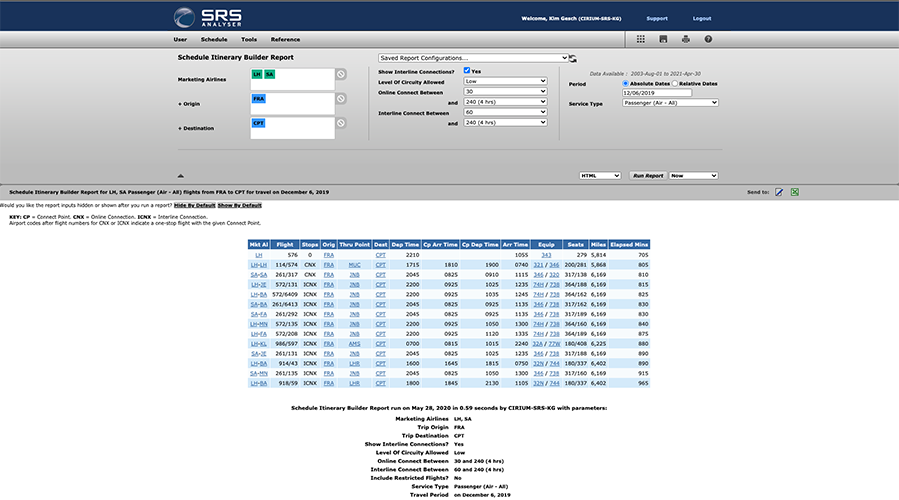Click inside the Destination input box
Viewport: 899px width, 500px height.
click(x=292, y=128)
